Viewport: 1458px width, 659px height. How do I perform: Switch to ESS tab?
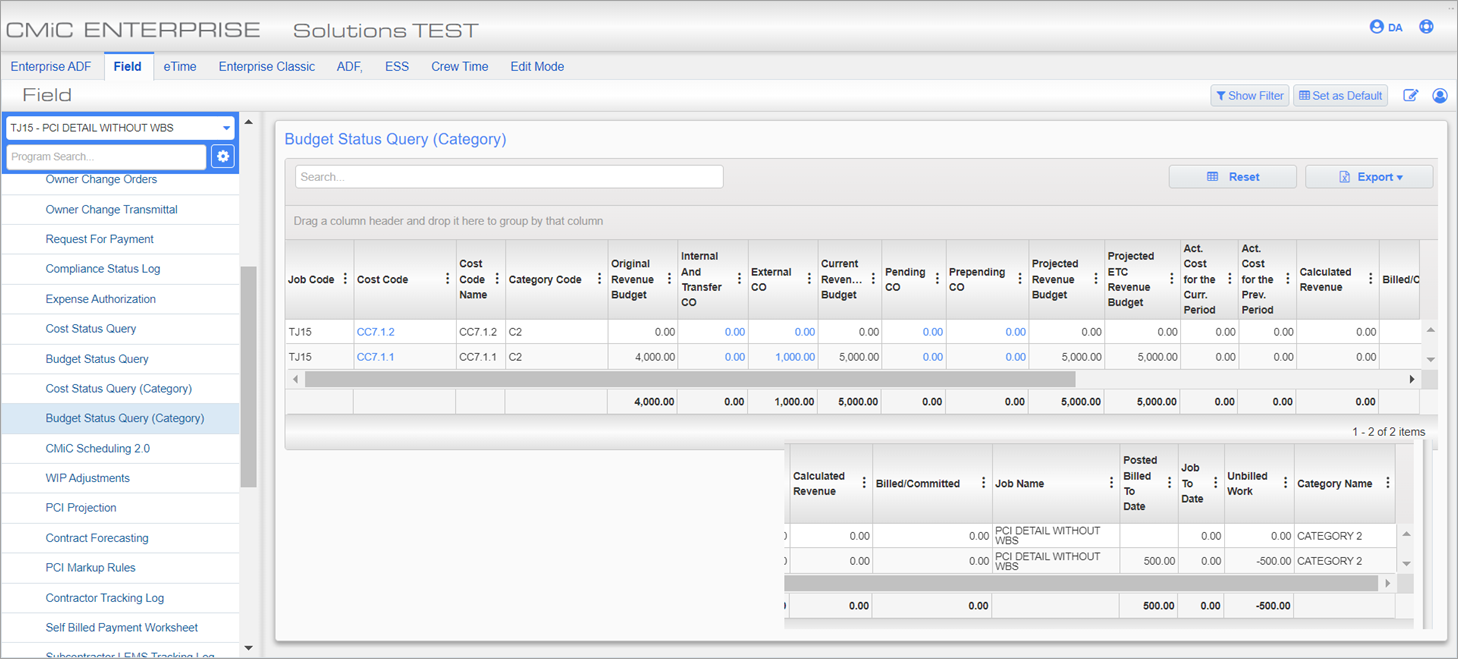pyautogui.click(x=397, y=67)
